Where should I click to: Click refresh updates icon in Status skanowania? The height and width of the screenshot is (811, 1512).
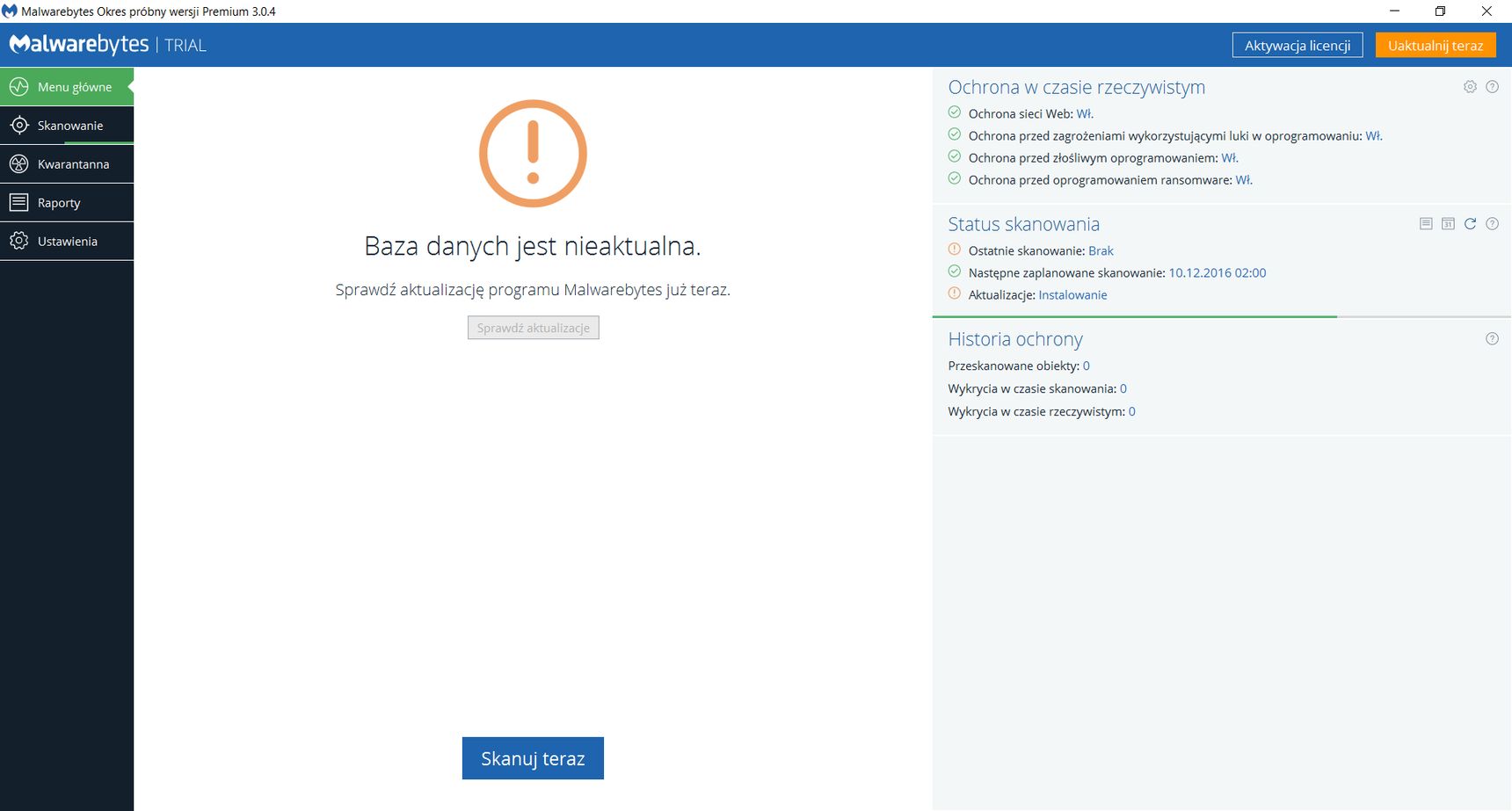pyautogui.click(x=1470, y=224)
